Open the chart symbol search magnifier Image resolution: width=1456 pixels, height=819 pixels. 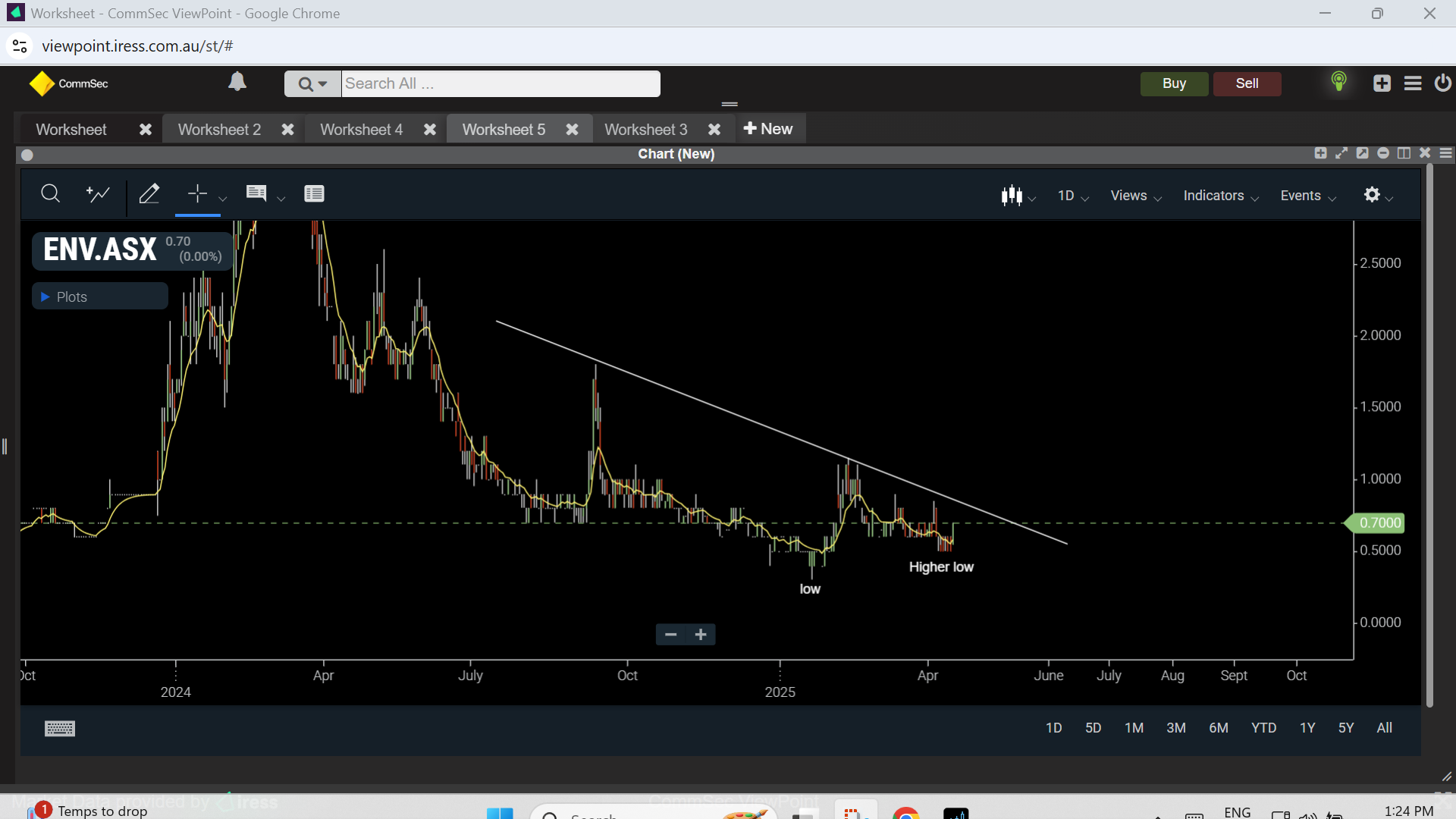[x=50, y=194]
